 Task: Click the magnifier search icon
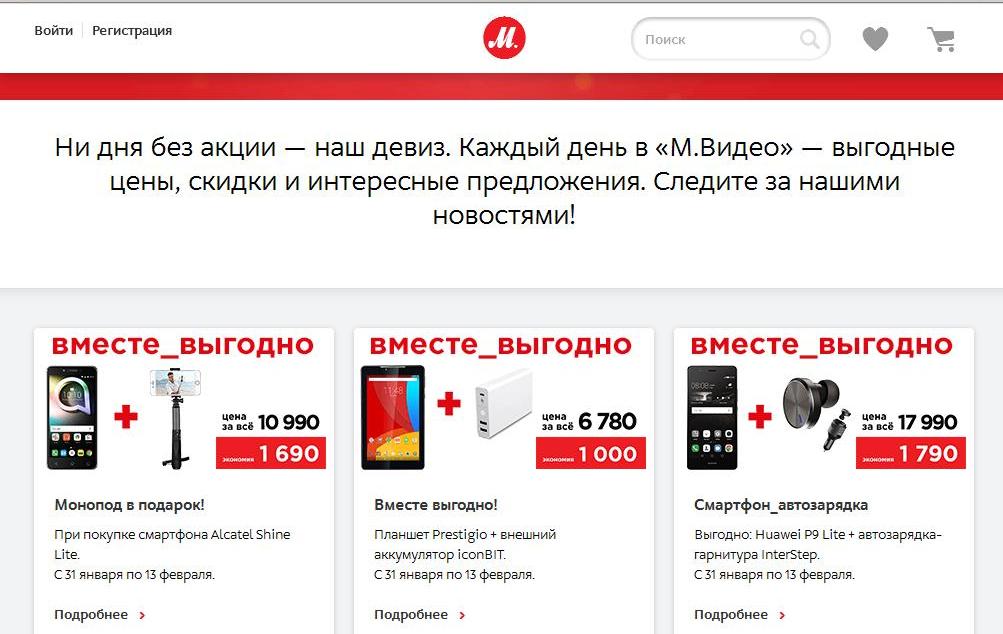pos(809,39)
